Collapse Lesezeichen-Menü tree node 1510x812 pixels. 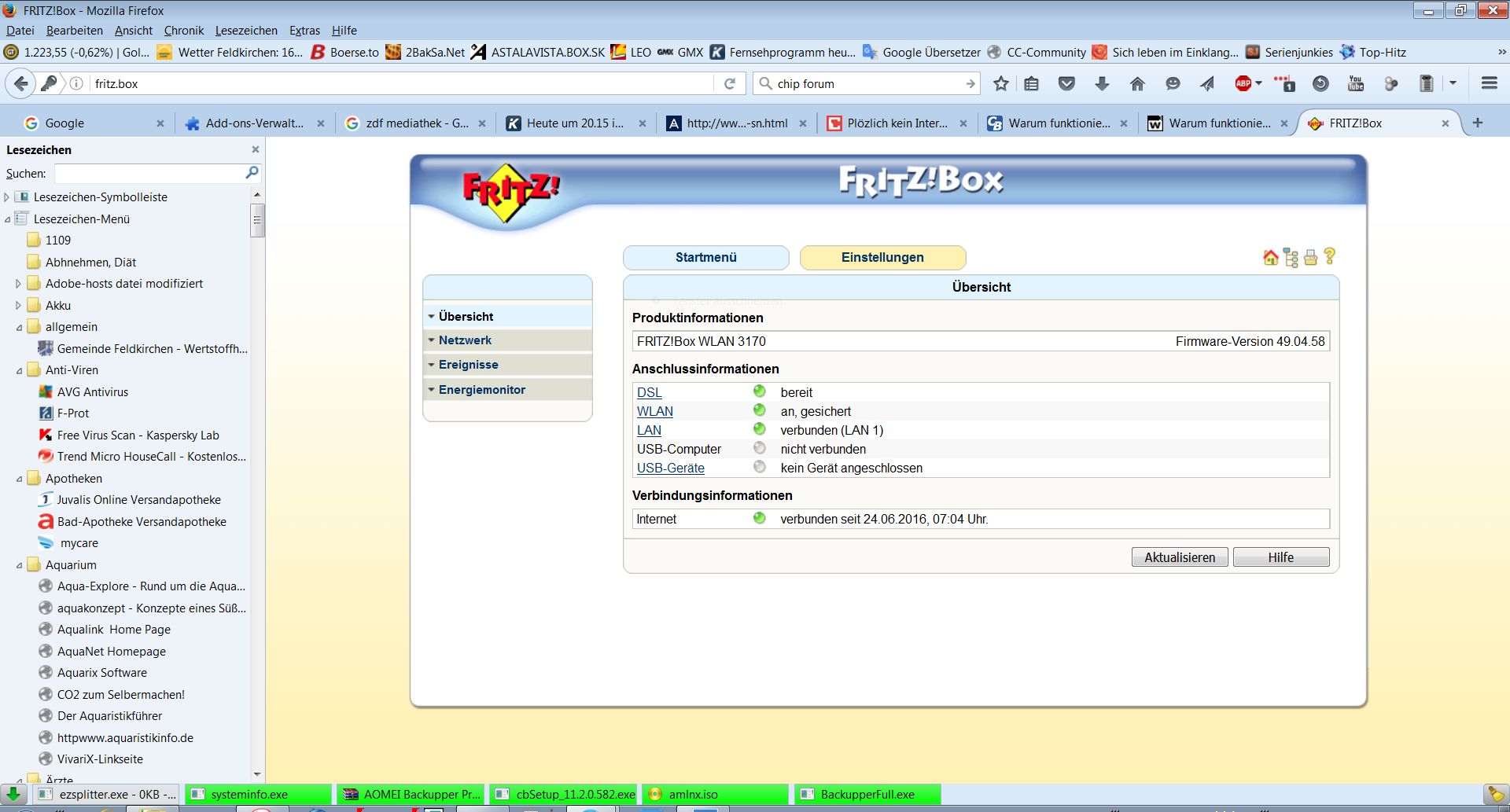coord(7,219)
